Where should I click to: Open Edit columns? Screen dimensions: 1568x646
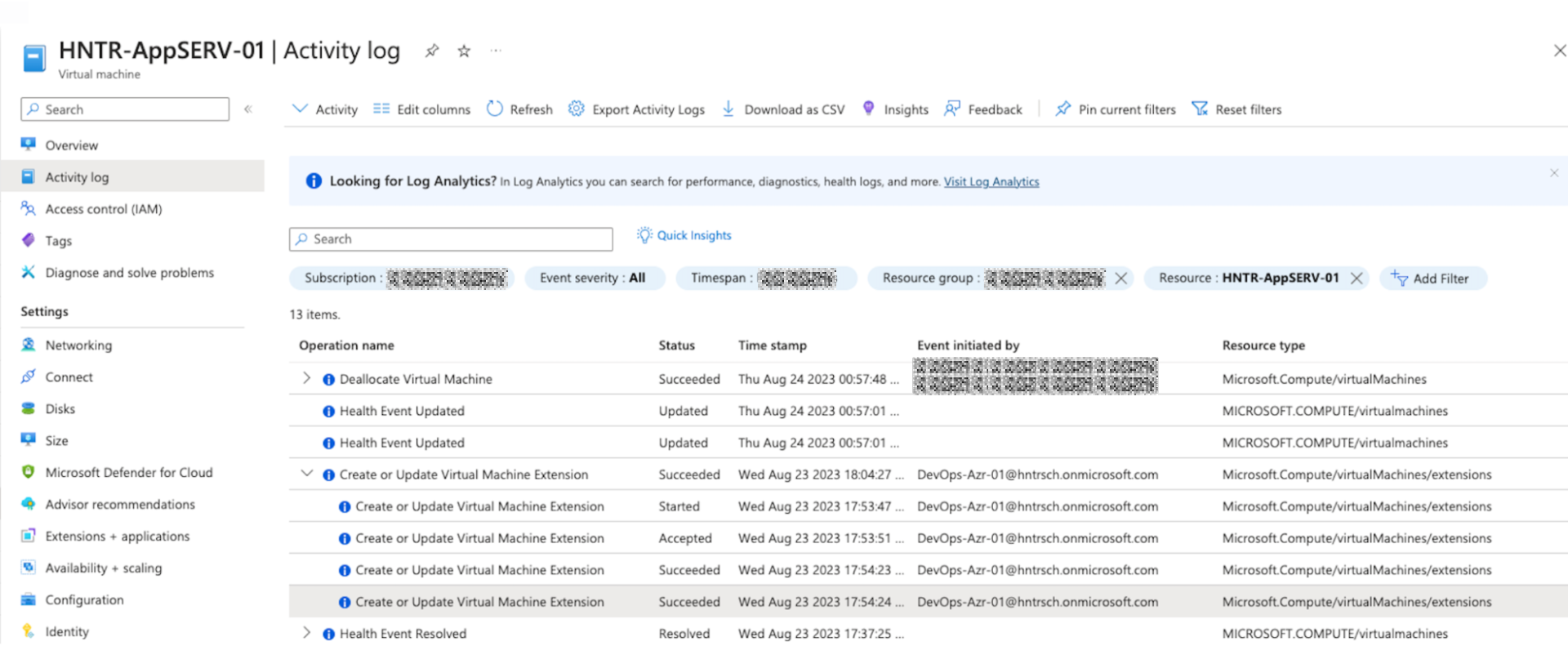[421, 109]
